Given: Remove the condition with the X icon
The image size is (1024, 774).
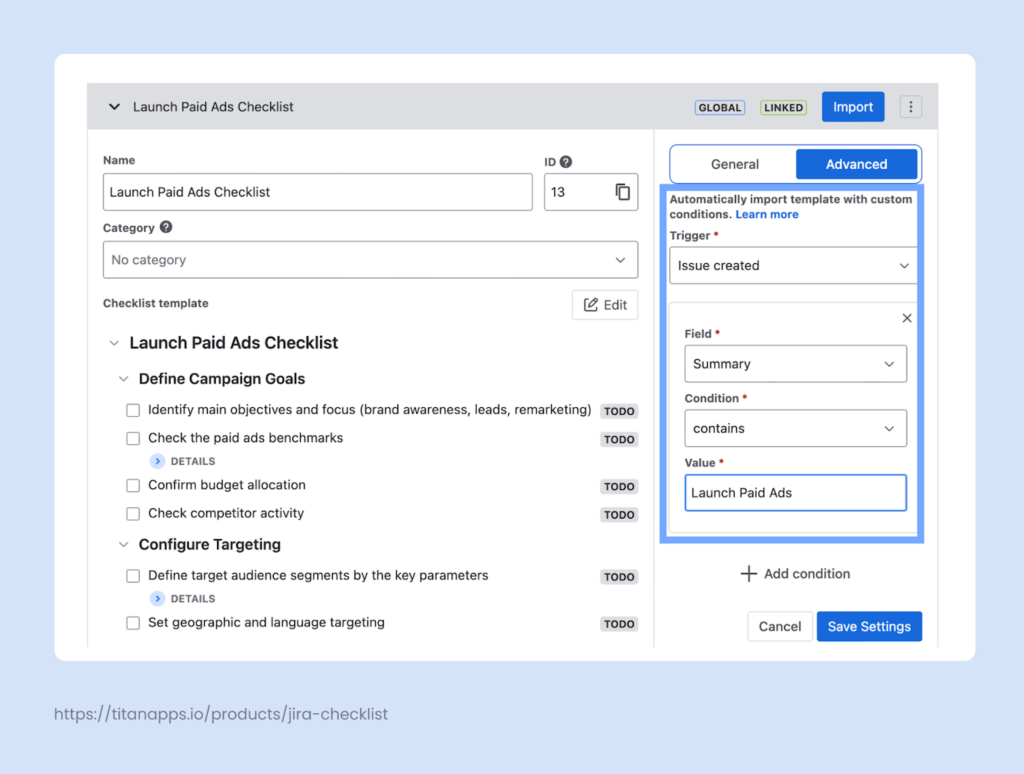Looking at the screenshot, I should click(907, 318).
